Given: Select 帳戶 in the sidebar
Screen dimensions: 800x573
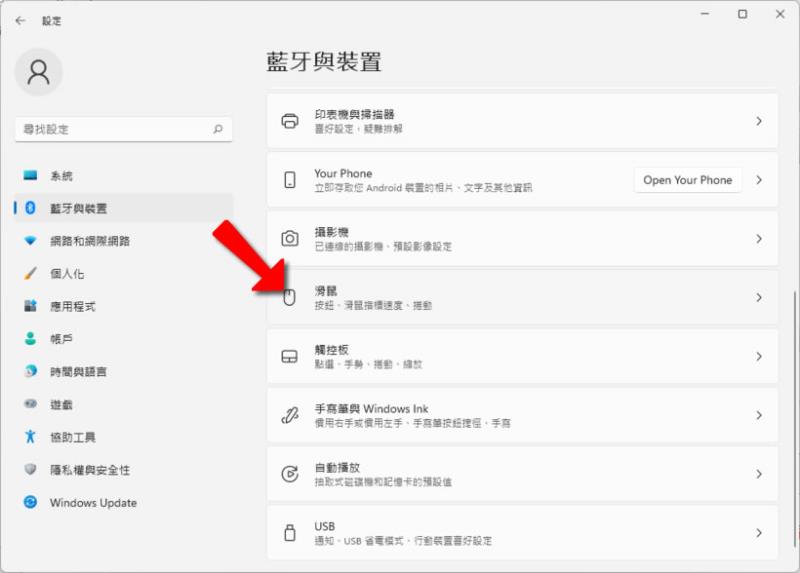Looking at the screenshot, I should (123, 338).
